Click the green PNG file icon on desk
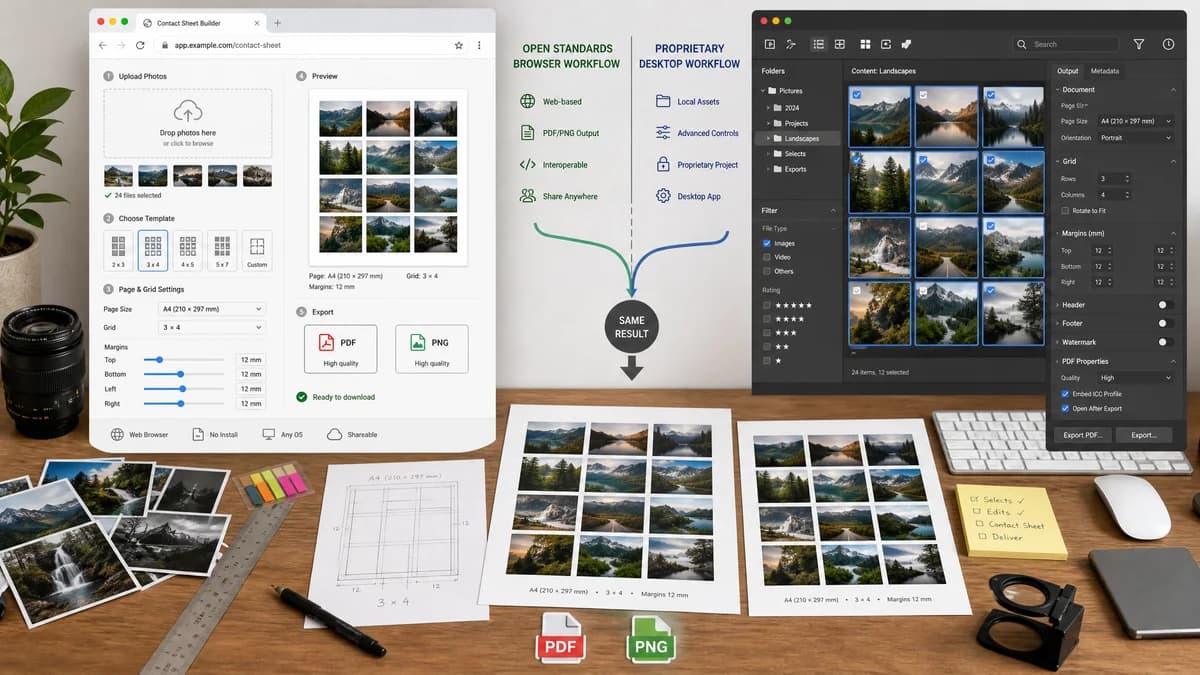The height and width of the screenshot is (675, 1200). click(x=650, y=638)
